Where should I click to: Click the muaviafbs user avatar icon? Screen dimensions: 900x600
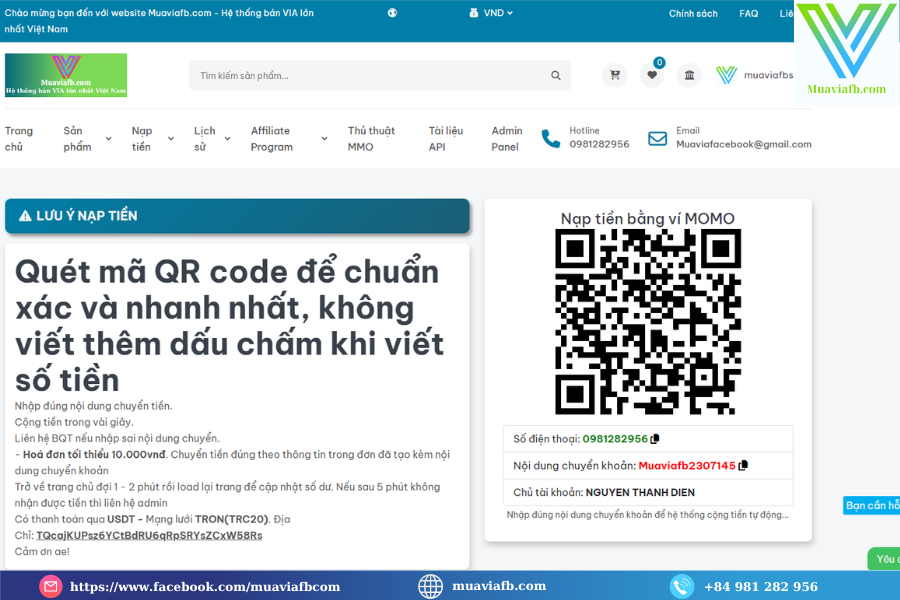coord(726,75)
